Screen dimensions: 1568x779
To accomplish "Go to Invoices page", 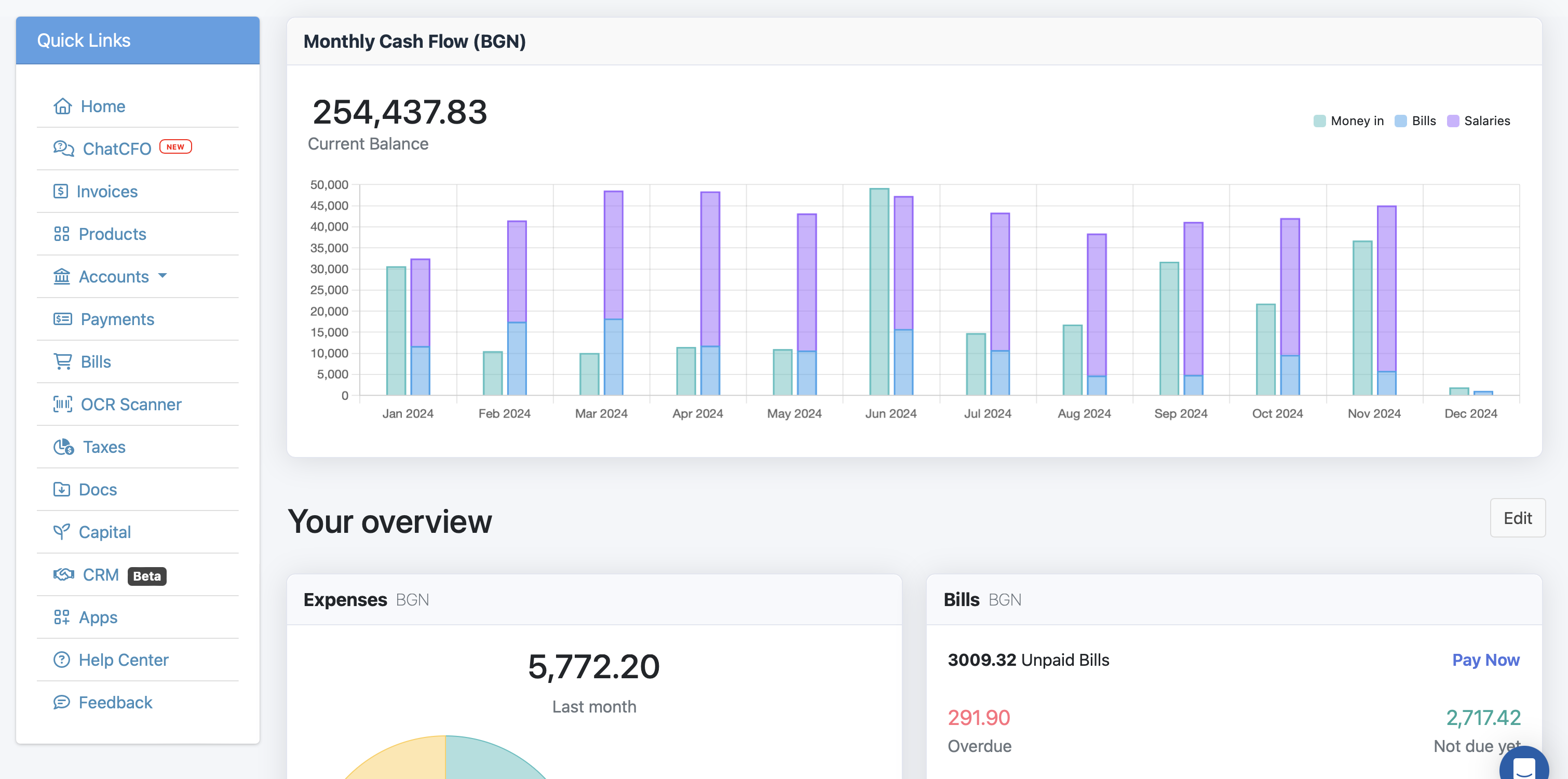I will tap(107, 191).
